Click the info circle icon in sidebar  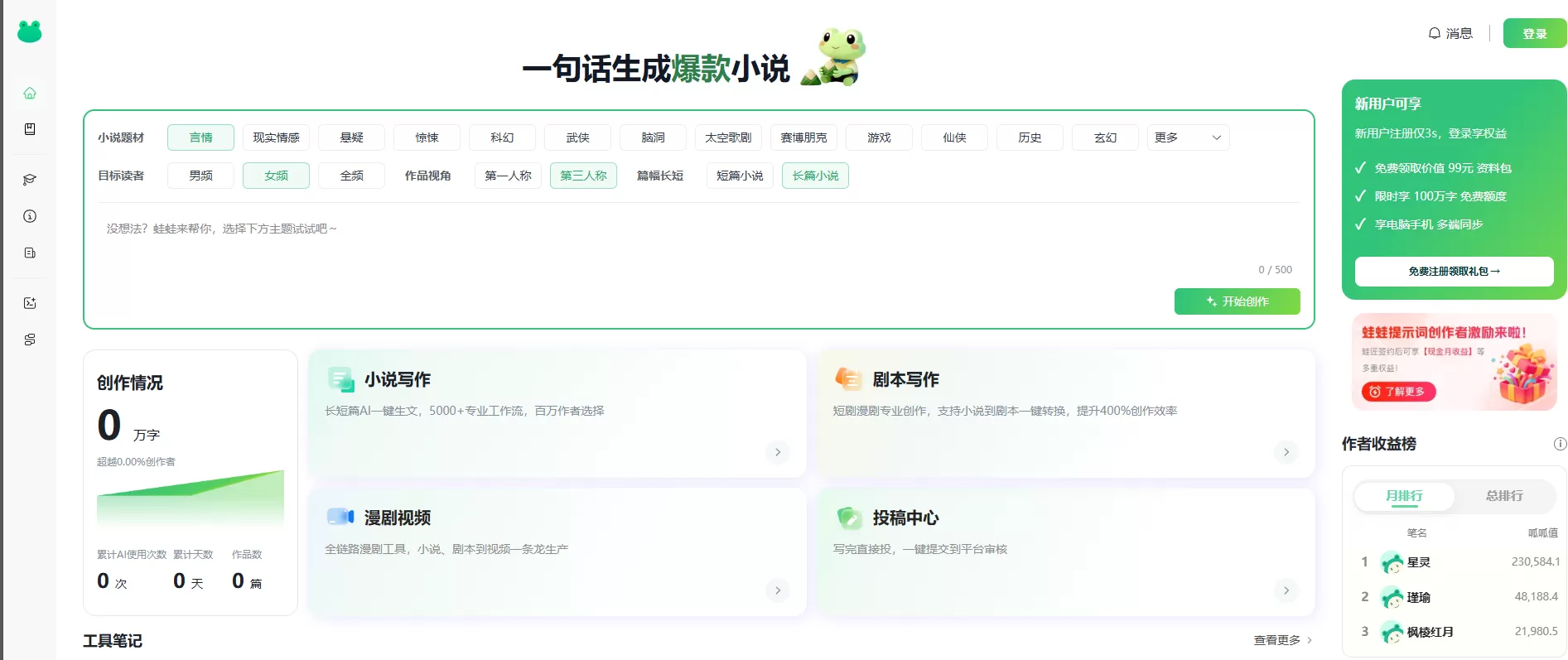click(x=30, y=216)
